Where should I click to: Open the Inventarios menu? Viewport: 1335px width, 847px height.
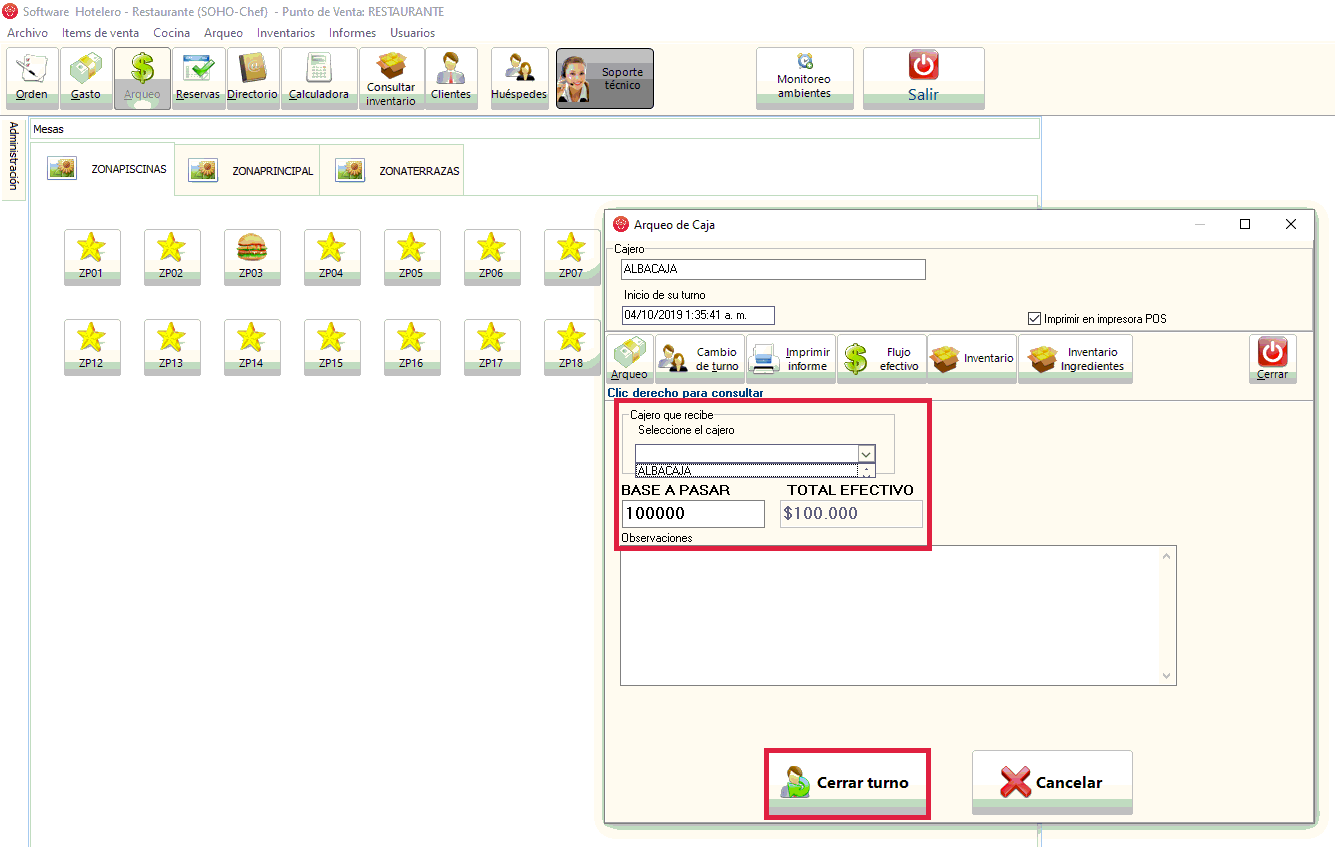tap(285, 33)
